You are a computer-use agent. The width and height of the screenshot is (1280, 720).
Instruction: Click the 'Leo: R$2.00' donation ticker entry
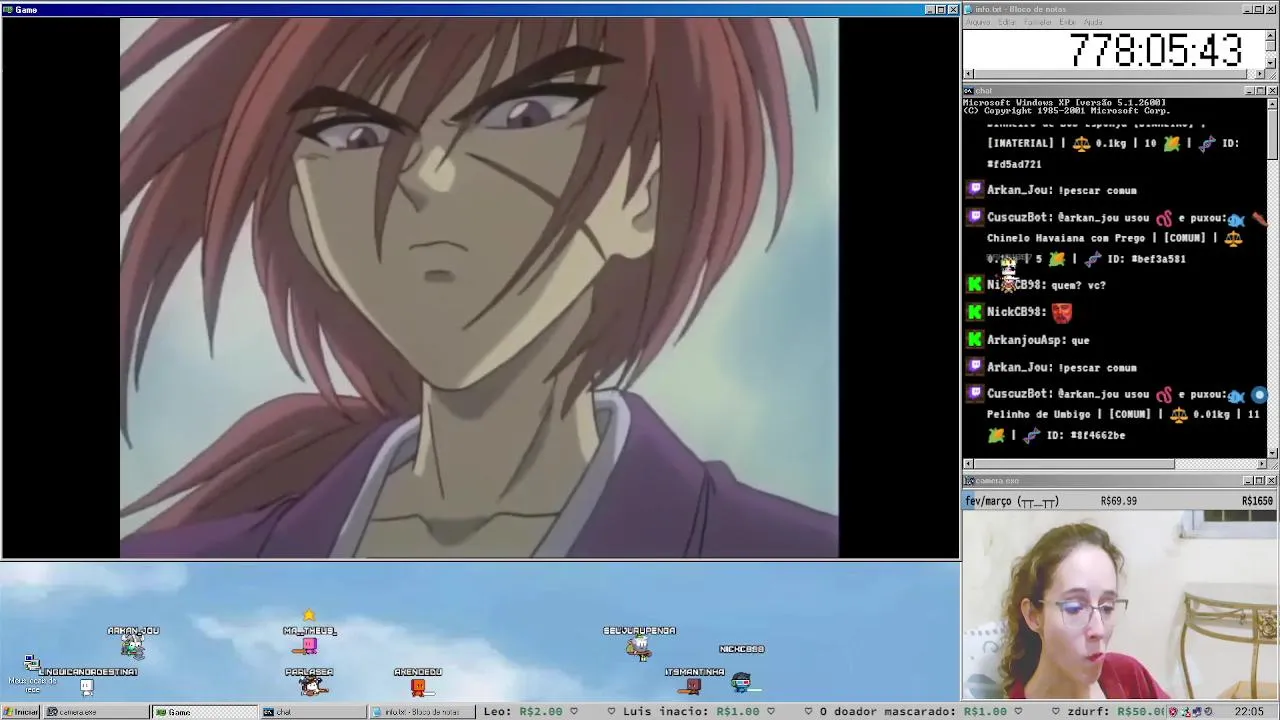tap(523, 712)
